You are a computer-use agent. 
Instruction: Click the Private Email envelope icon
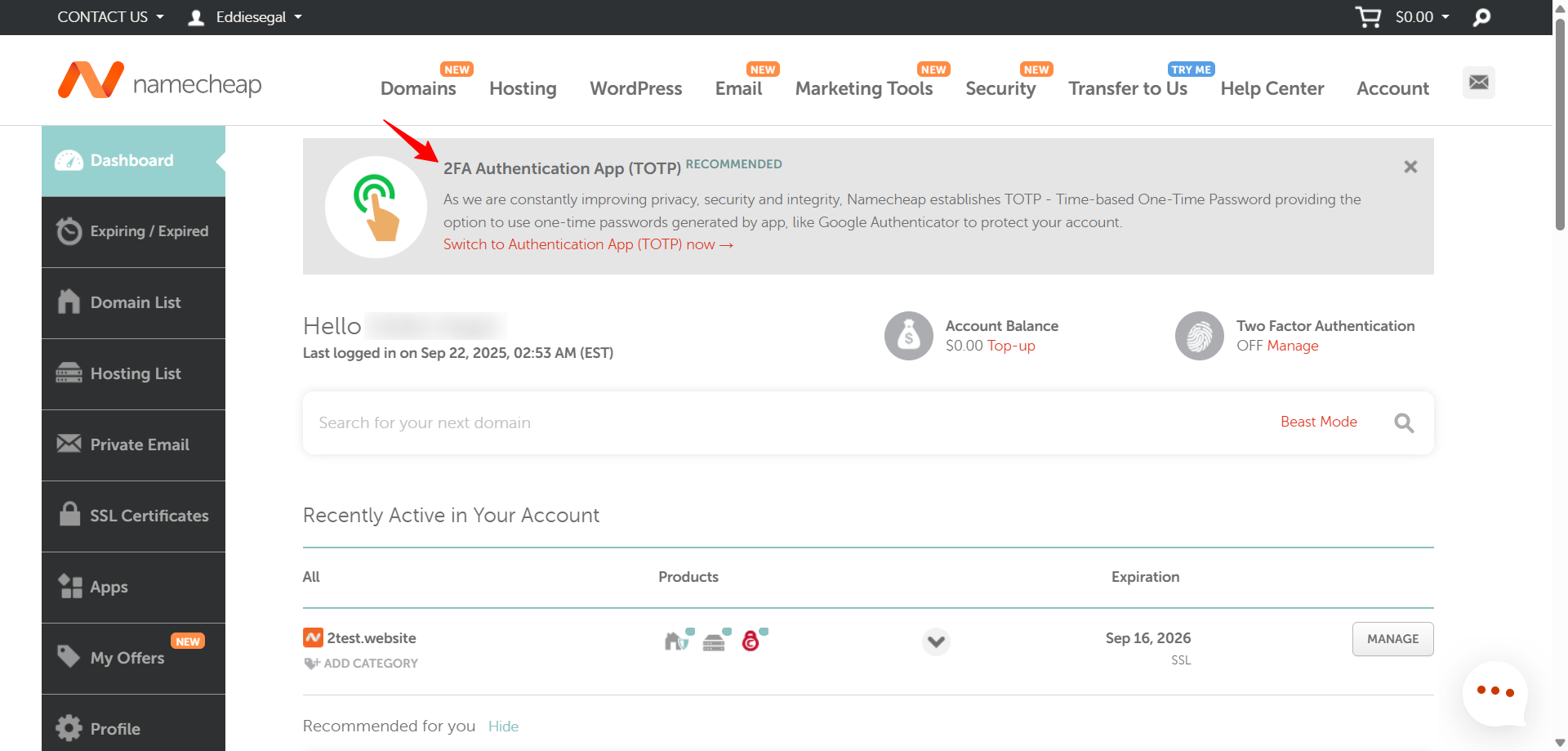[x=69, y=444]
